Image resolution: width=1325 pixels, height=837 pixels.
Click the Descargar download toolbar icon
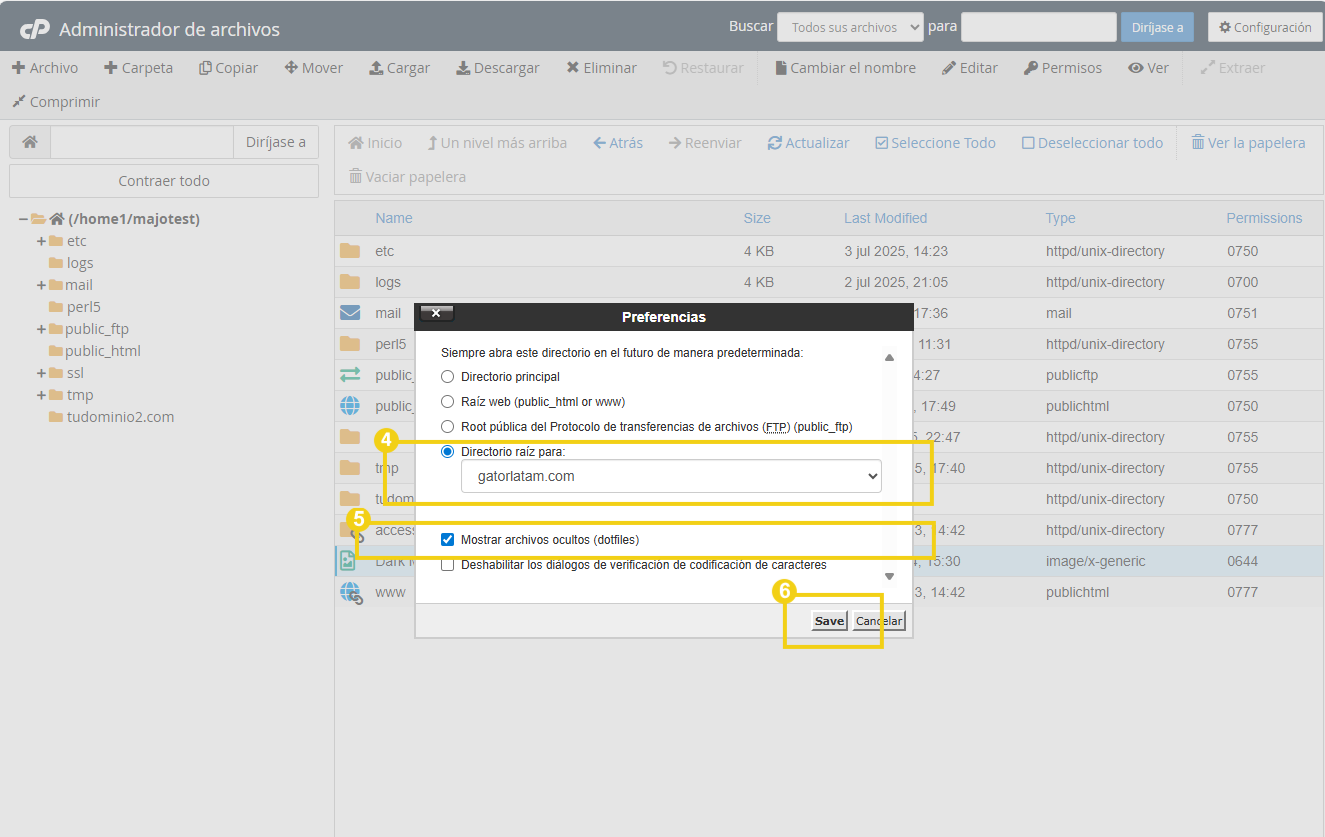coord(463,68)
